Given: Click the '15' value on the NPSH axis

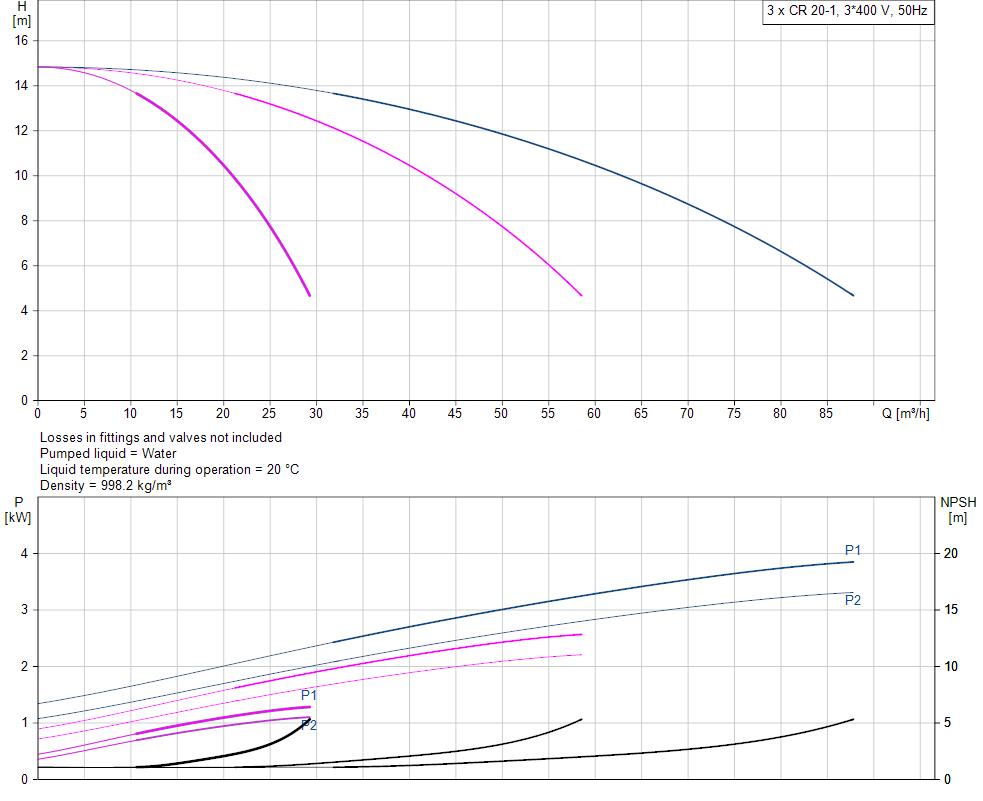Looking at the screenshot, I should [x=950, y=610].
